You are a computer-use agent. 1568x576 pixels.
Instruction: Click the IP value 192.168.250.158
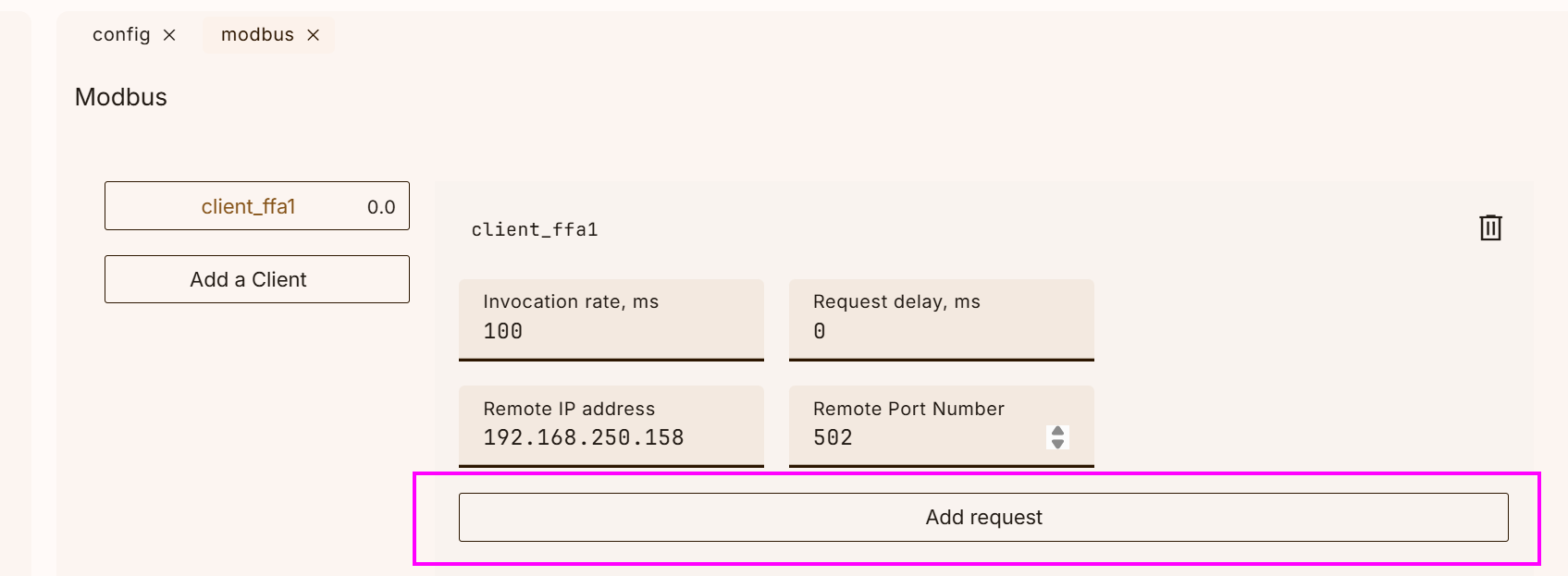[584, 437]
